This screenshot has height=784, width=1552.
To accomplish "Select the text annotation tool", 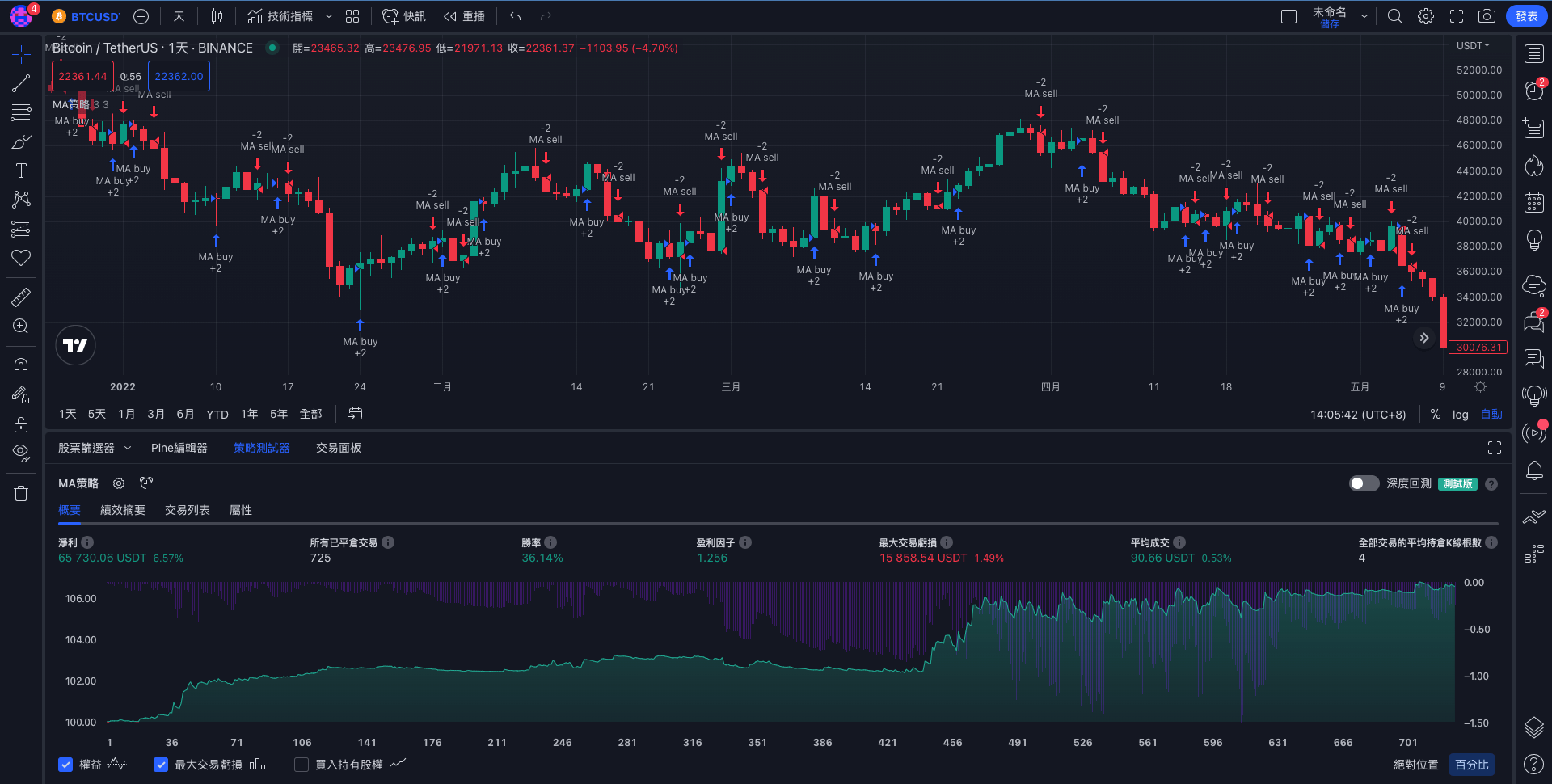I will [x=21, y=171].
